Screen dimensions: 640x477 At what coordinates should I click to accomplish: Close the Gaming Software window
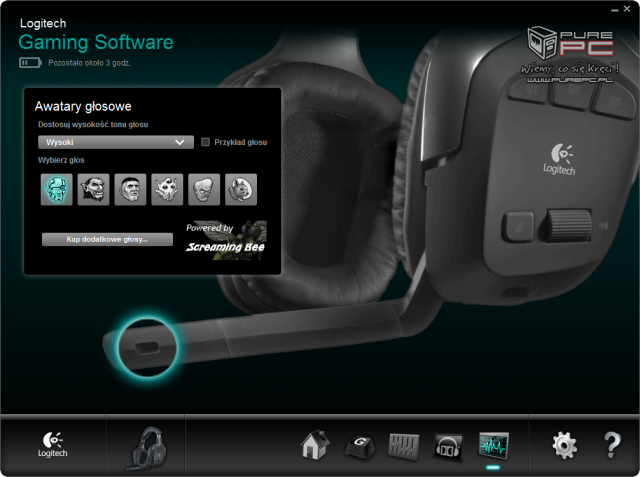point(627,9)
